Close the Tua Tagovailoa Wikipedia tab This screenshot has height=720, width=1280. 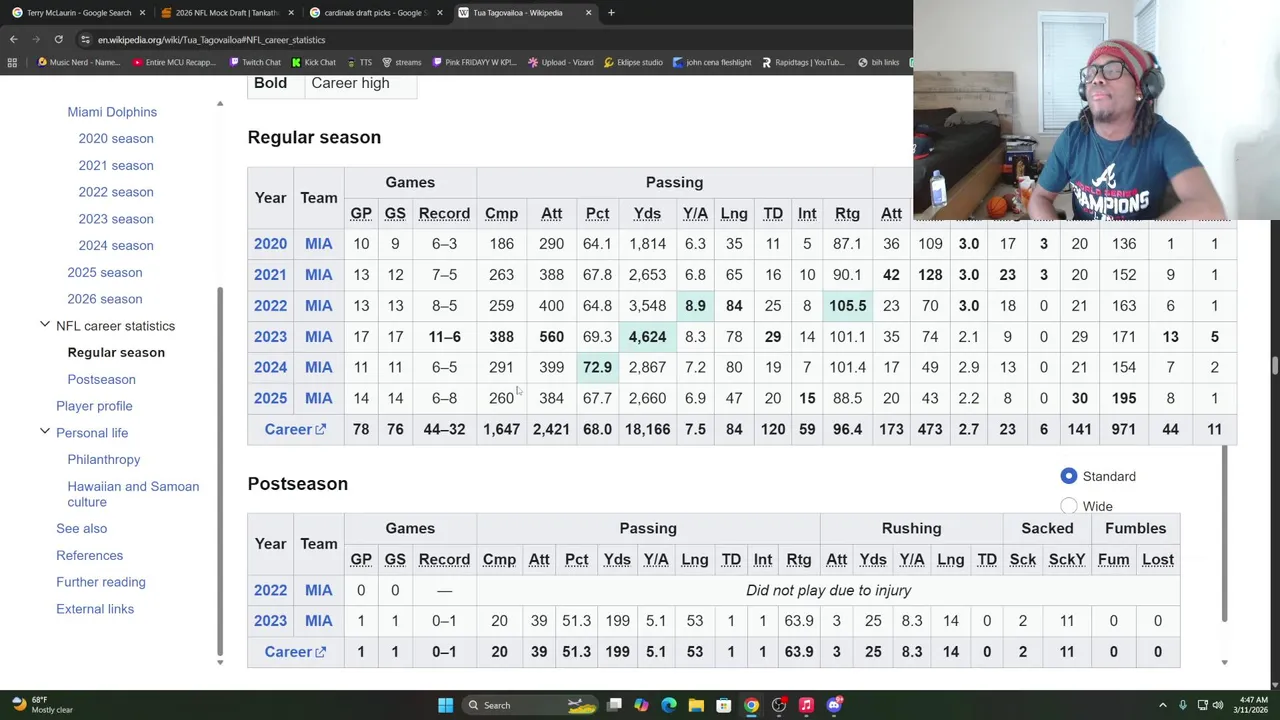pyautogui.click(x=588, y=13)
